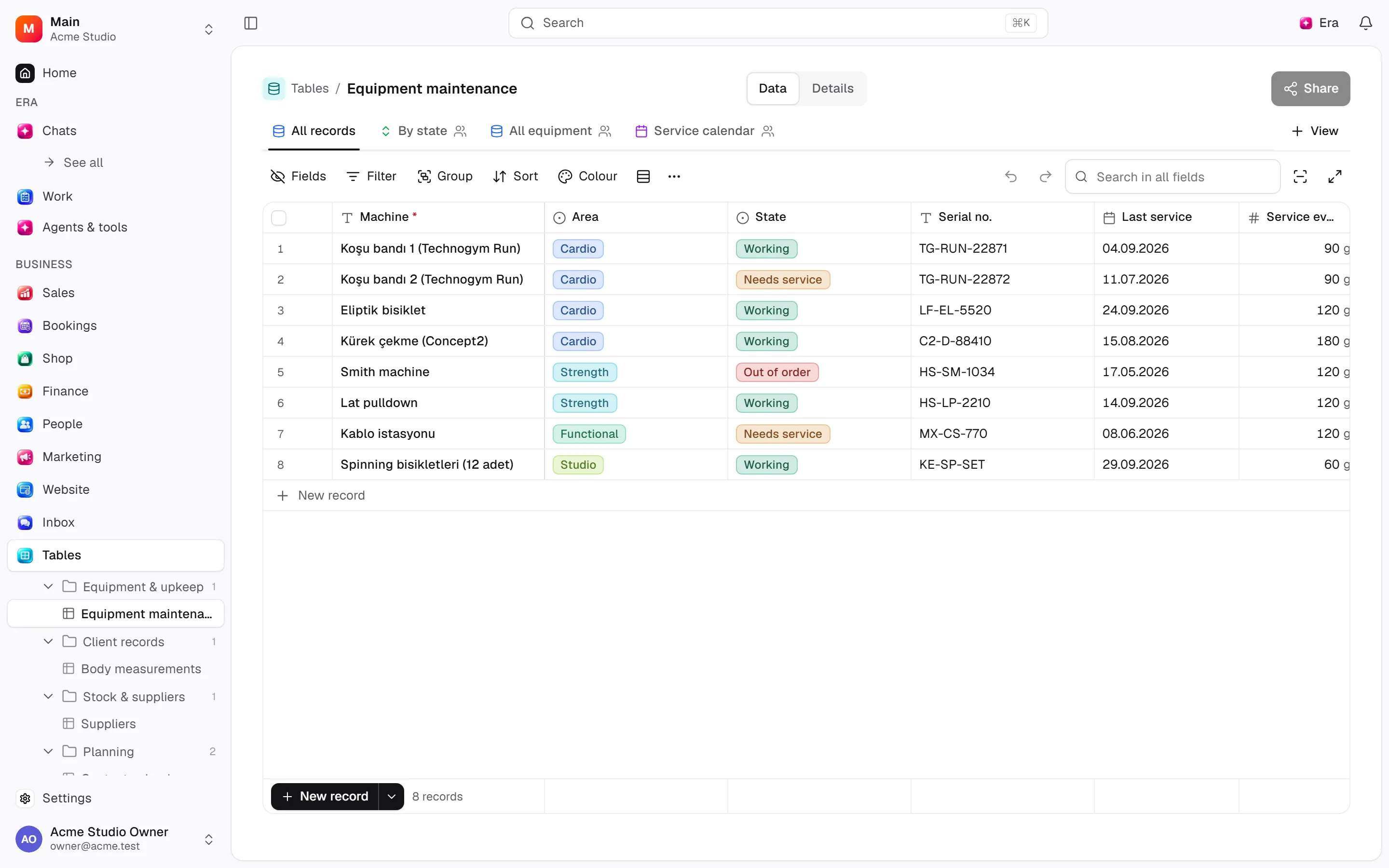
Task: Tick the select-all records checkbox
Action: pos(279,217)
